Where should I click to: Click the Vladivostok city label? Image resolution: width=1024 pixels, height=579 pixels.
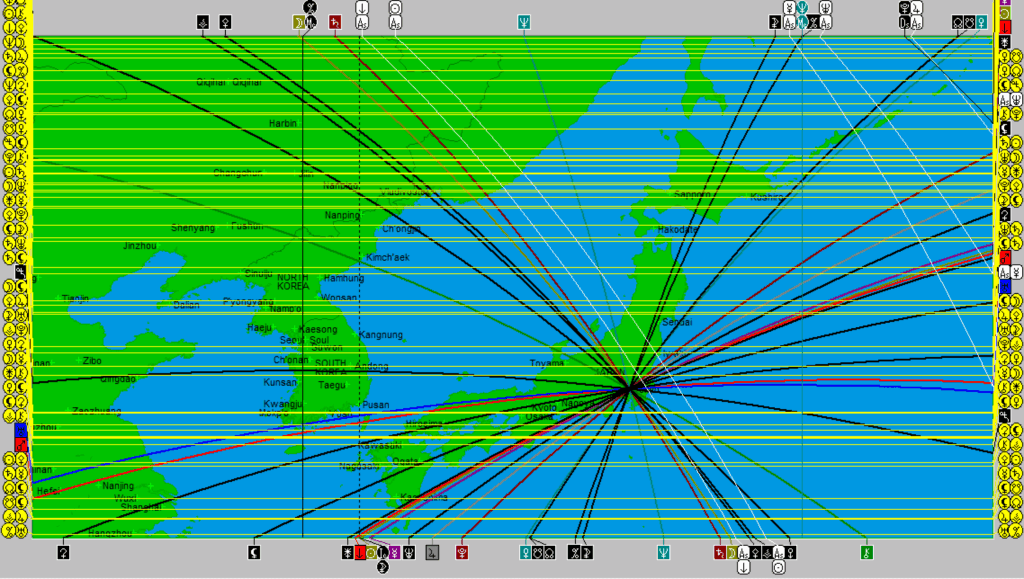[x=406, y=192]
